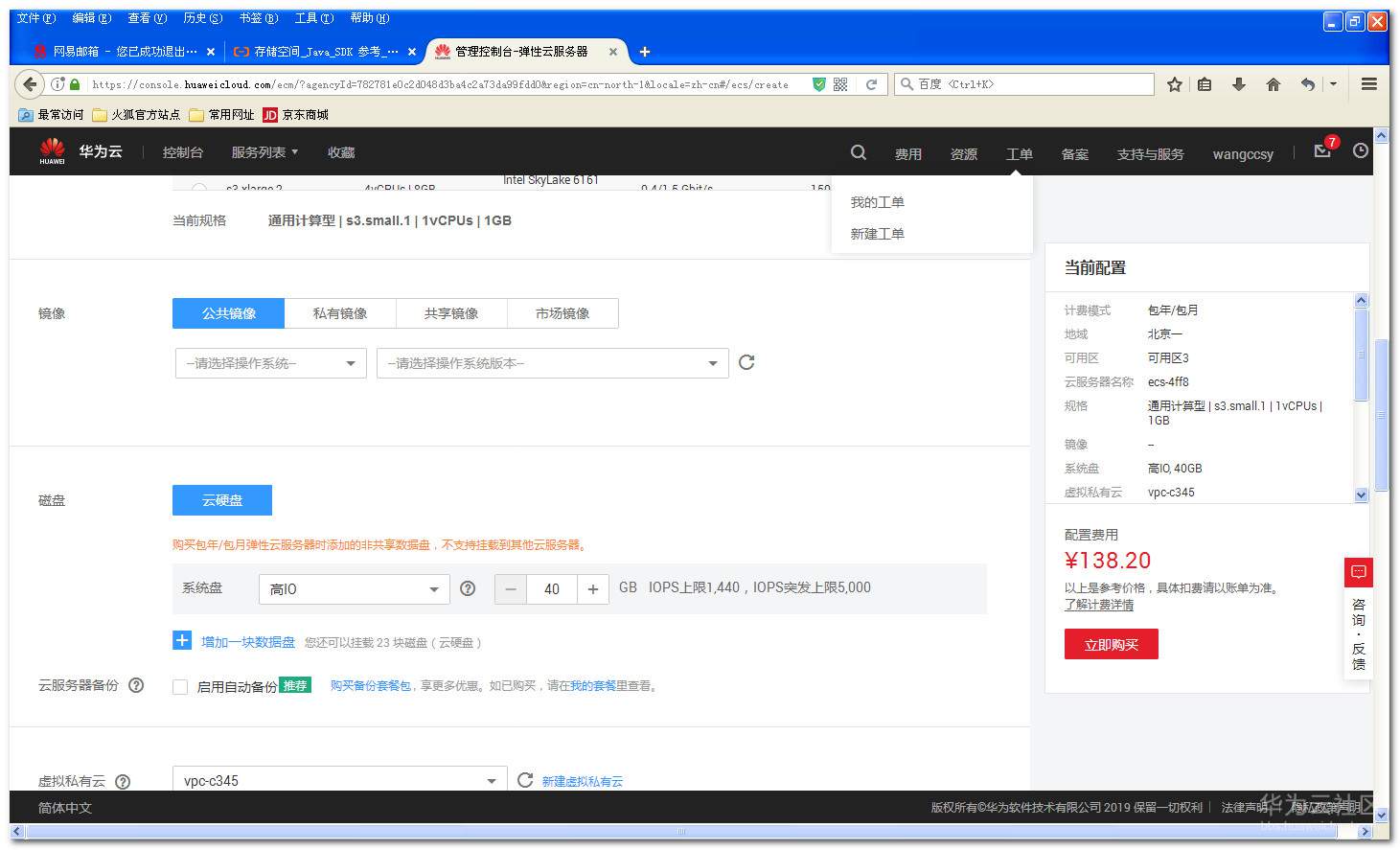
Task: Switch to the 私有镜像 tab
Action: pyautogui.click(x=340, y=313)
